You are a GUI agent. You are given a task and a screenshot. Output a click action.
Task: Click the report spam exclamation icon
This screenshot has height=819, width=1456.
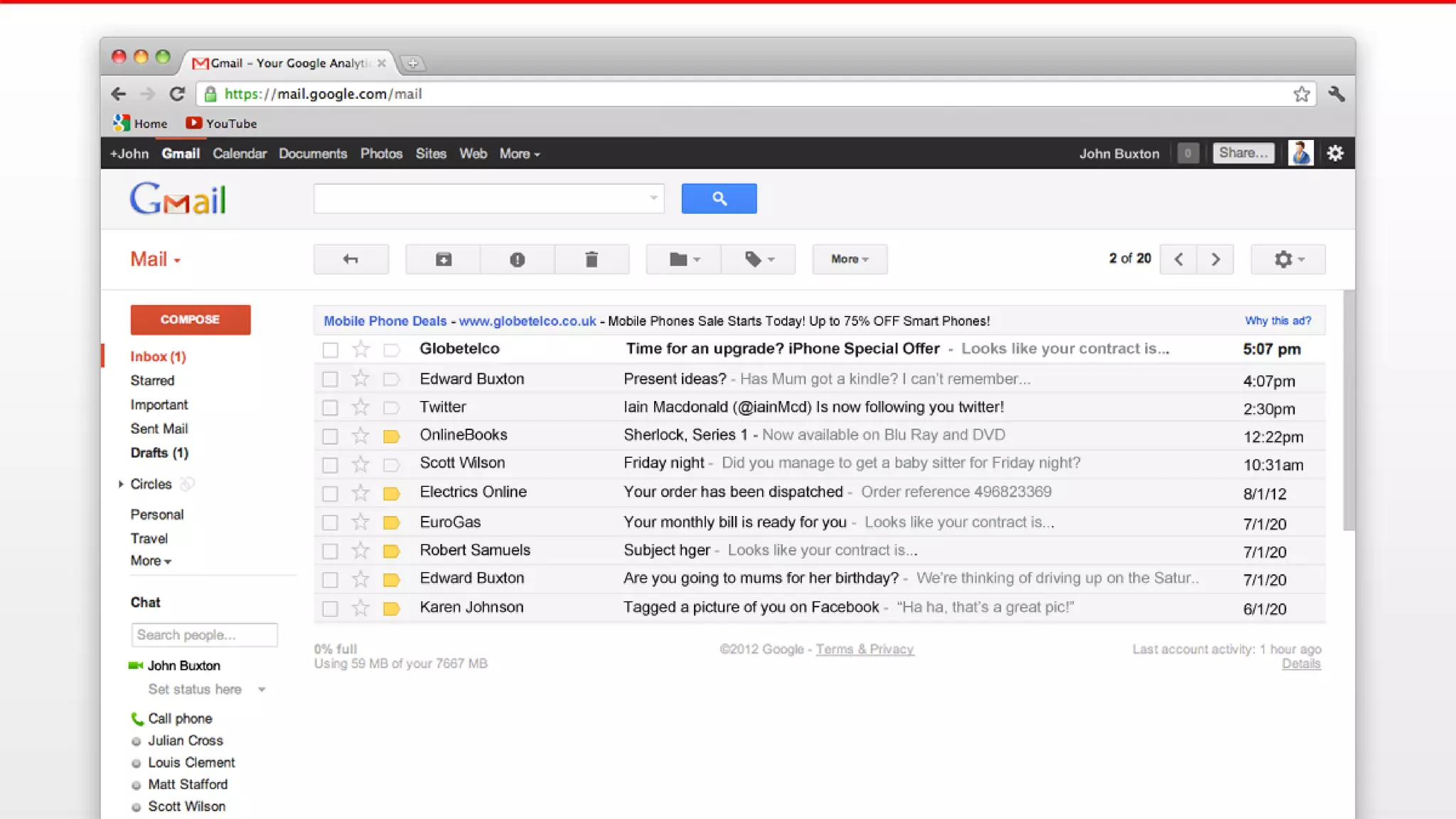click(x=517, y=259)
